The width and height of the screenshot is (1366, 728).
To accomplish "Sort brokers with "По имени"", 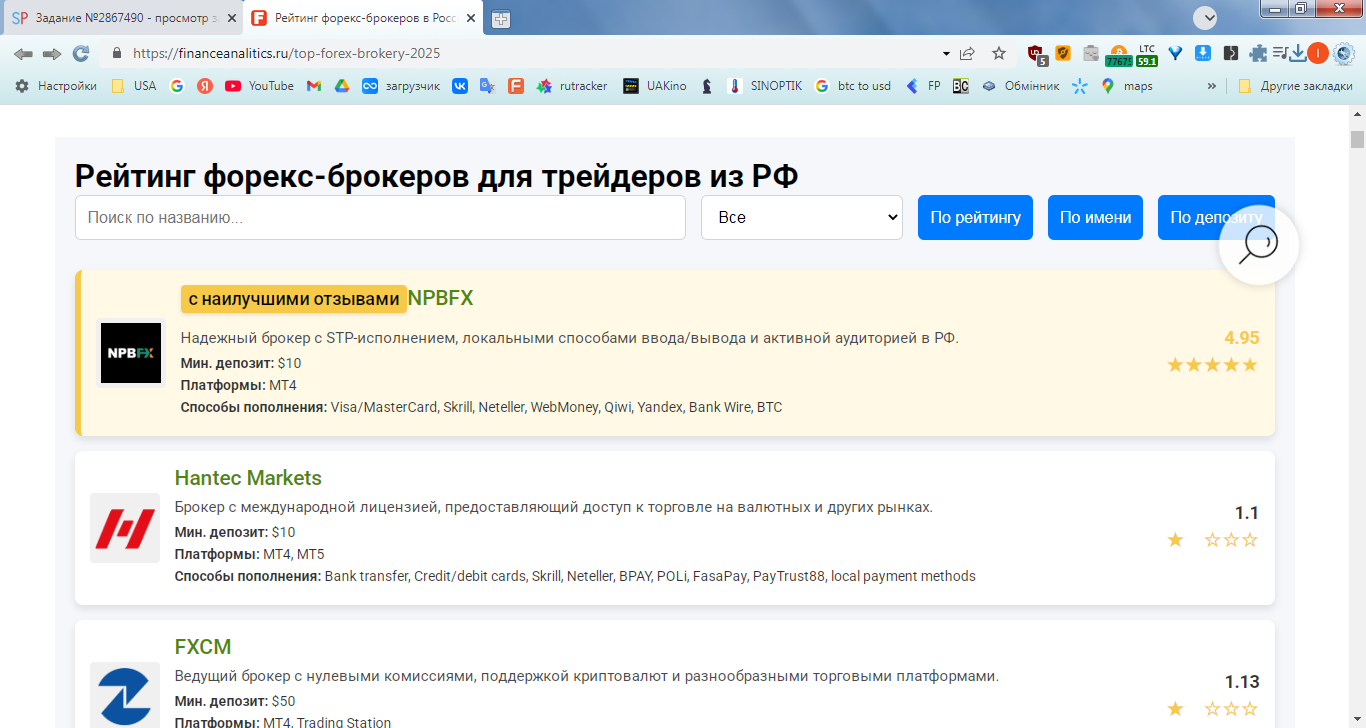I will coord(1095,217).
